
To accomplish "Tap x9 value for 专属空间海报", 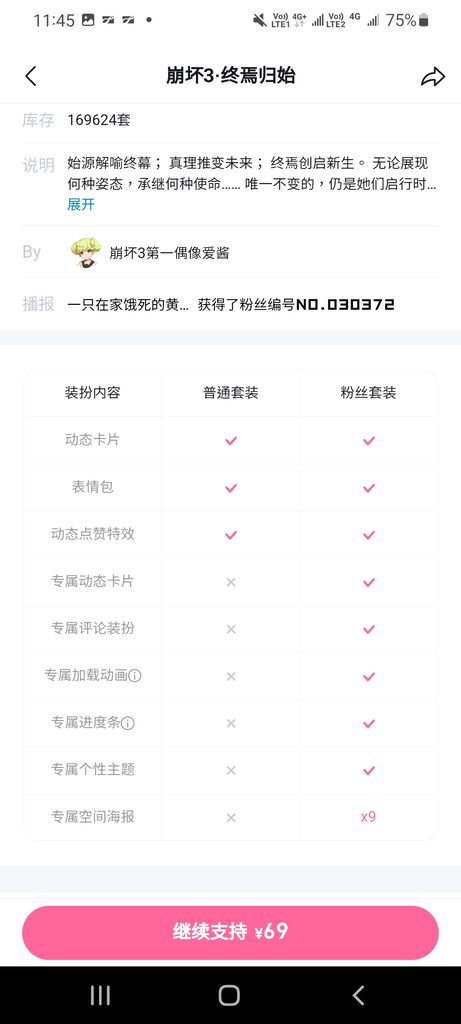I will tap(368, 816).
